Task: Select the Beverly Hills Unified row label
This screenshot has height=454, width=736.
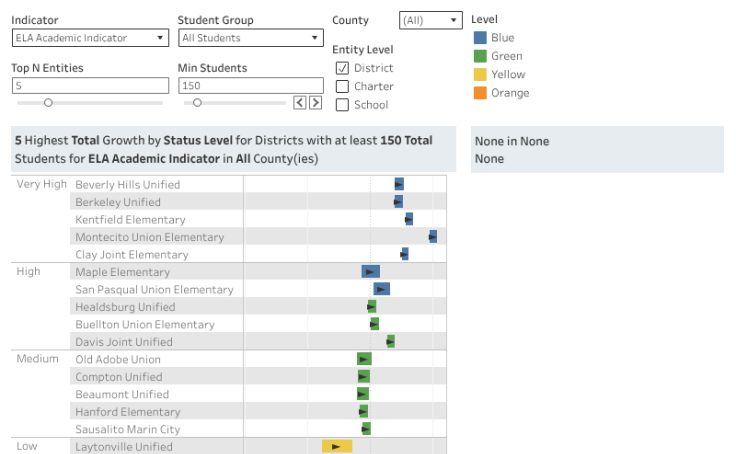Action: 128,185
